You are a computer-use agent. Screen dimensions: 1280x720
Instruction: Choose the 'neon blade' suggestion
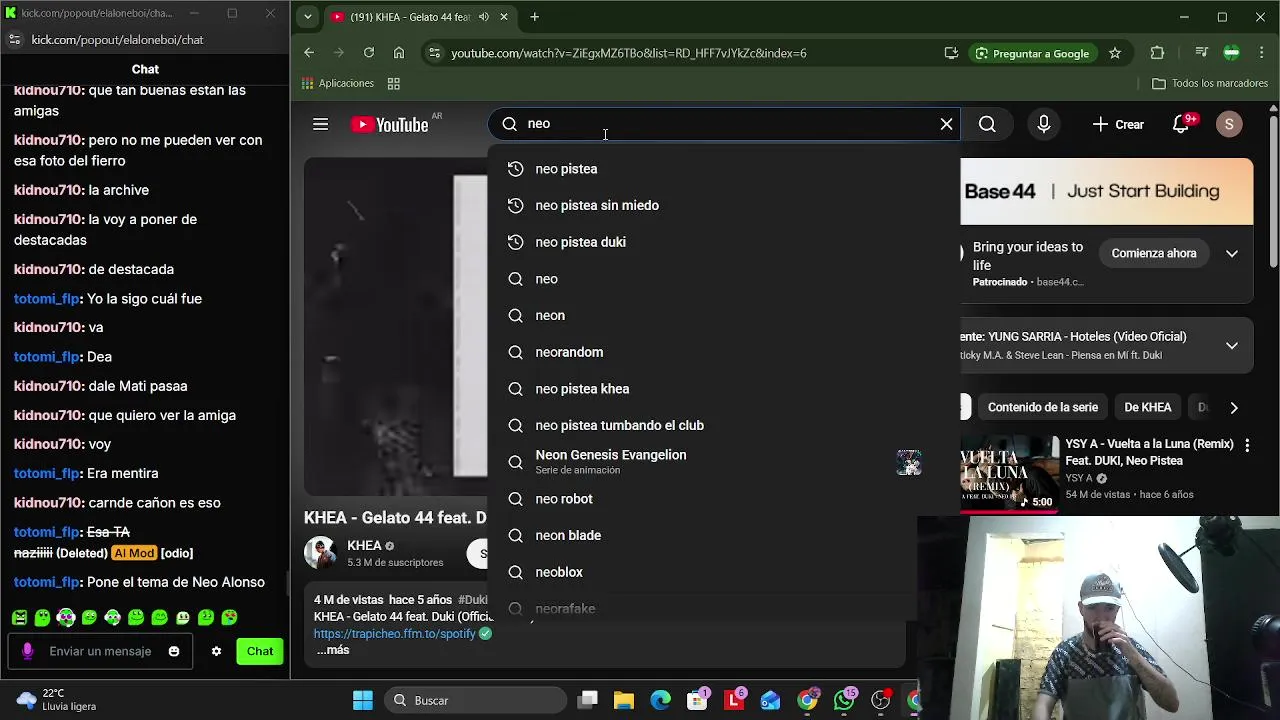(724, 535)
